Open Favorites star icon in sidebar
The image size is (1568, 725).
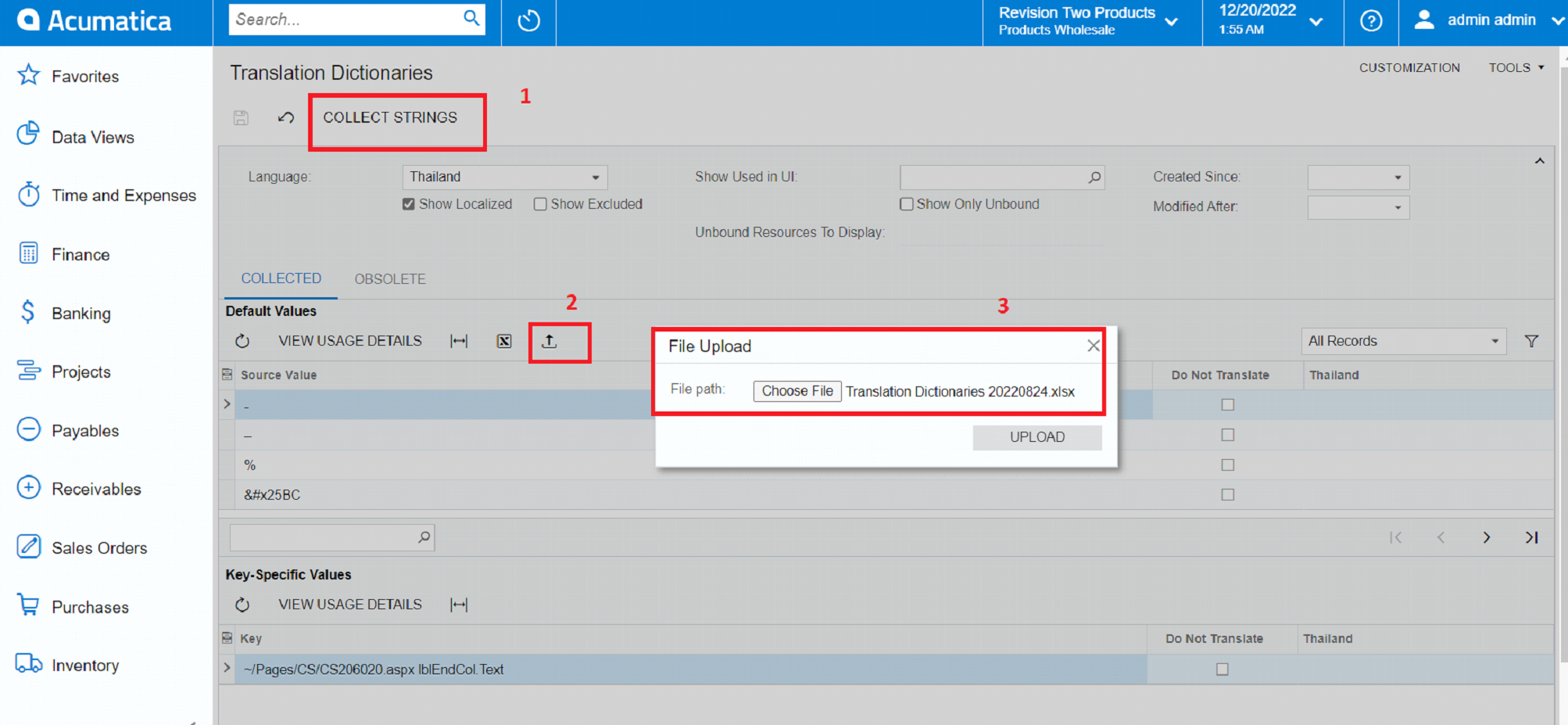click(x=29, y=75)
